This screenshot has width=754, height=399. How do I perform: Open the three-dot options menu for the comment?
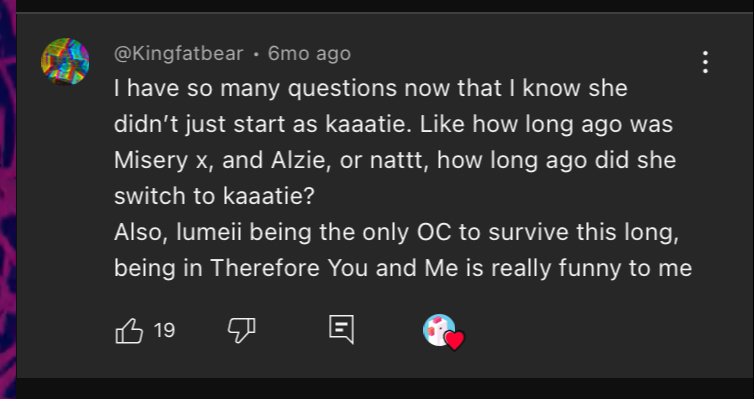pyautogui.click(x=705, y=62)
